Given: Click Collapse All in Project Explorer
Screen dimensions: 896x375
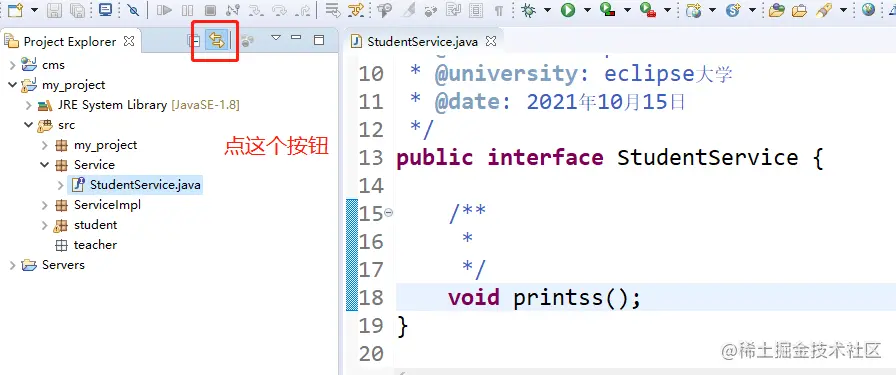Looking at the screenshot, I should (194, 40).
